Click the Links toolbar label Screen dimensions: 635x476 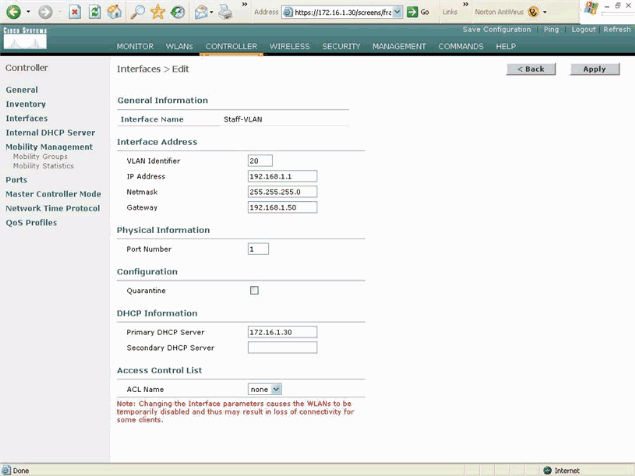click(450, 12)
